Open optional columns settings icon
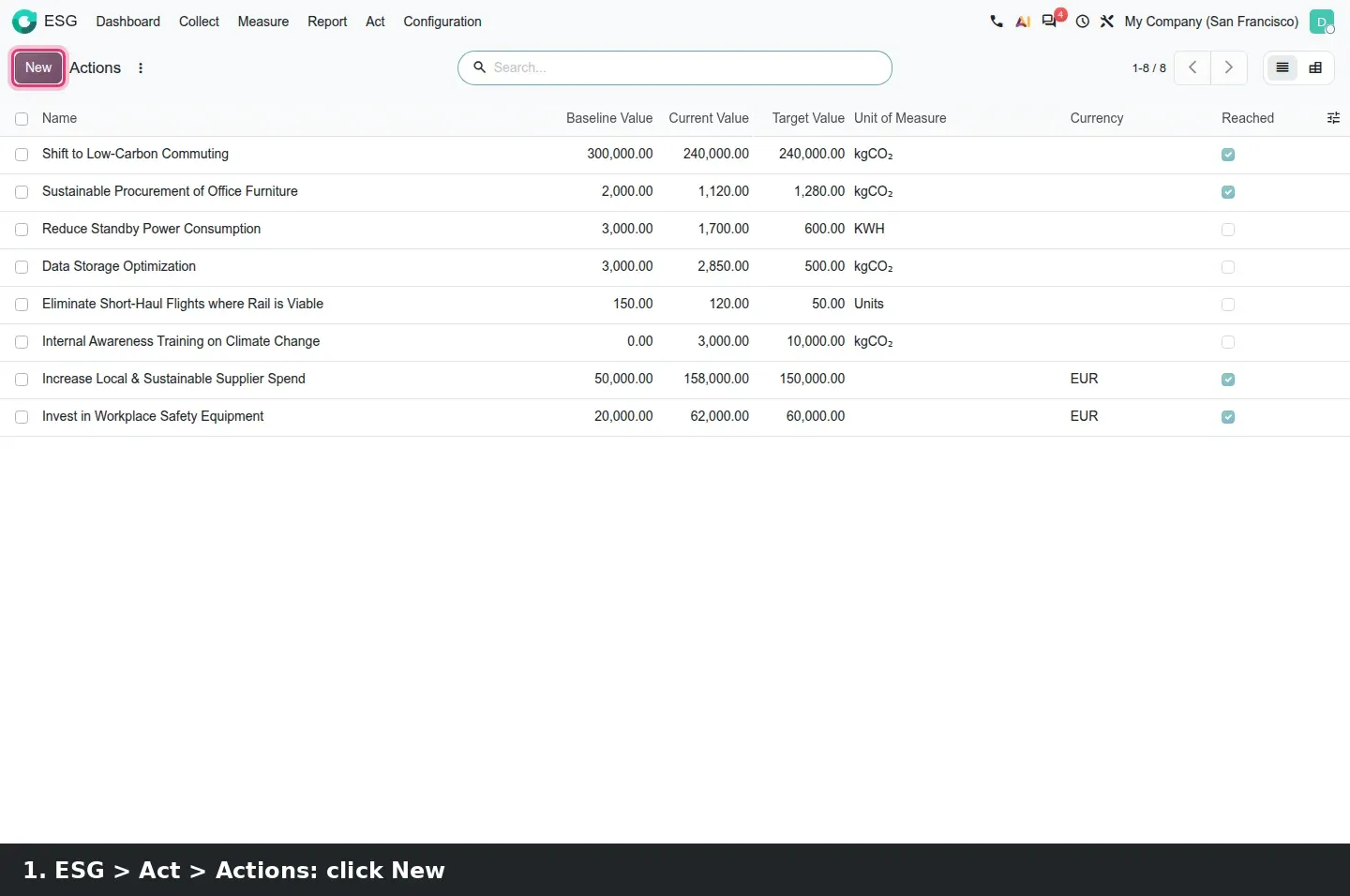This screenshot has height=896, width=1350. coord(1333,118)
